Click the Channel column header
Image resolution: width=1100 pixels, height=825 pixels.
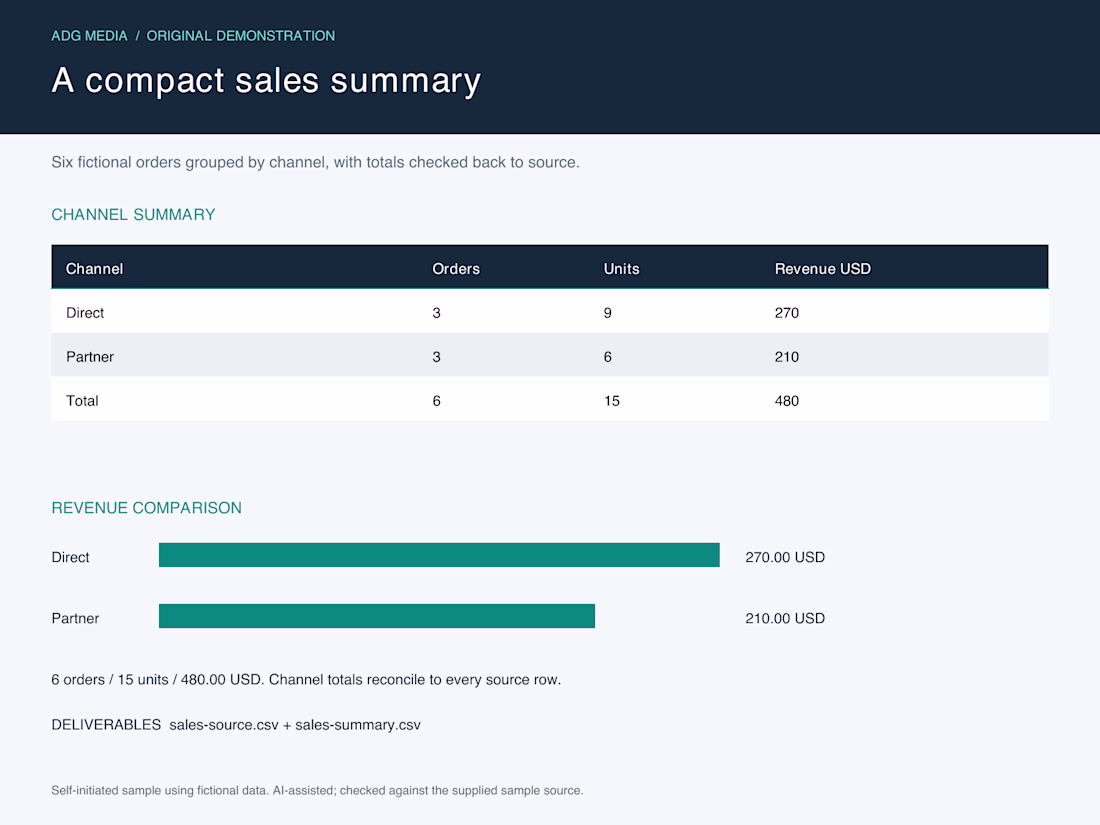(95, 269)
